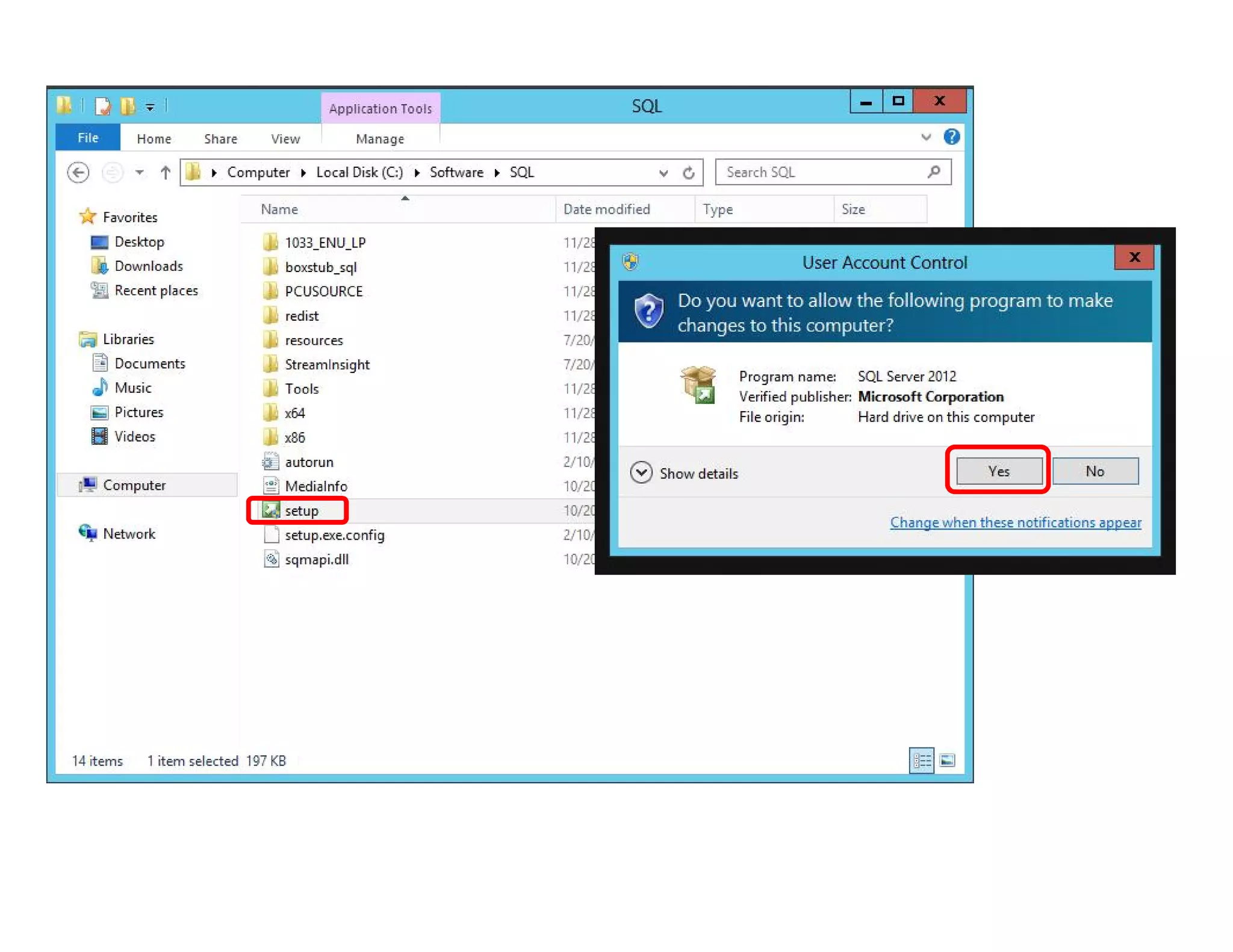The width and height of the screenshot is (1233, 952).
Task: Open the autorun file
Action: pyautogui.click(x=308, y=462)
